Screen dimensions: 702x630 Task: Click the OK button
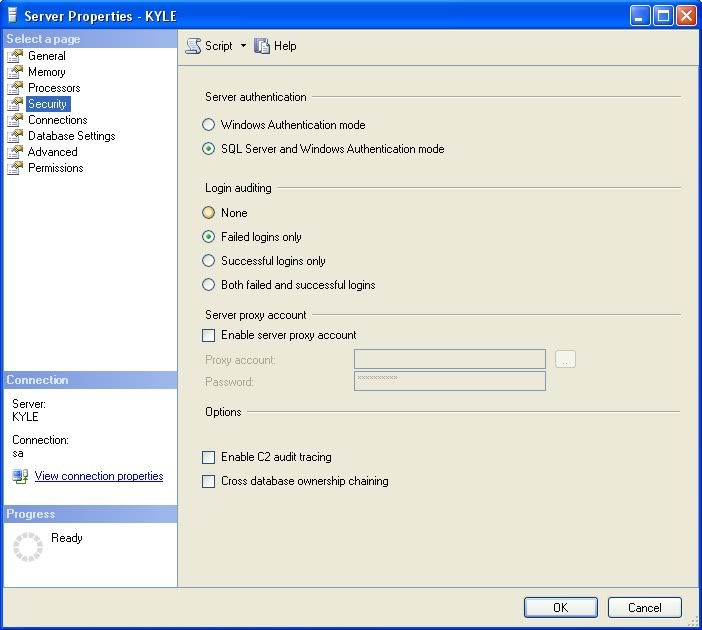point(560,607)
